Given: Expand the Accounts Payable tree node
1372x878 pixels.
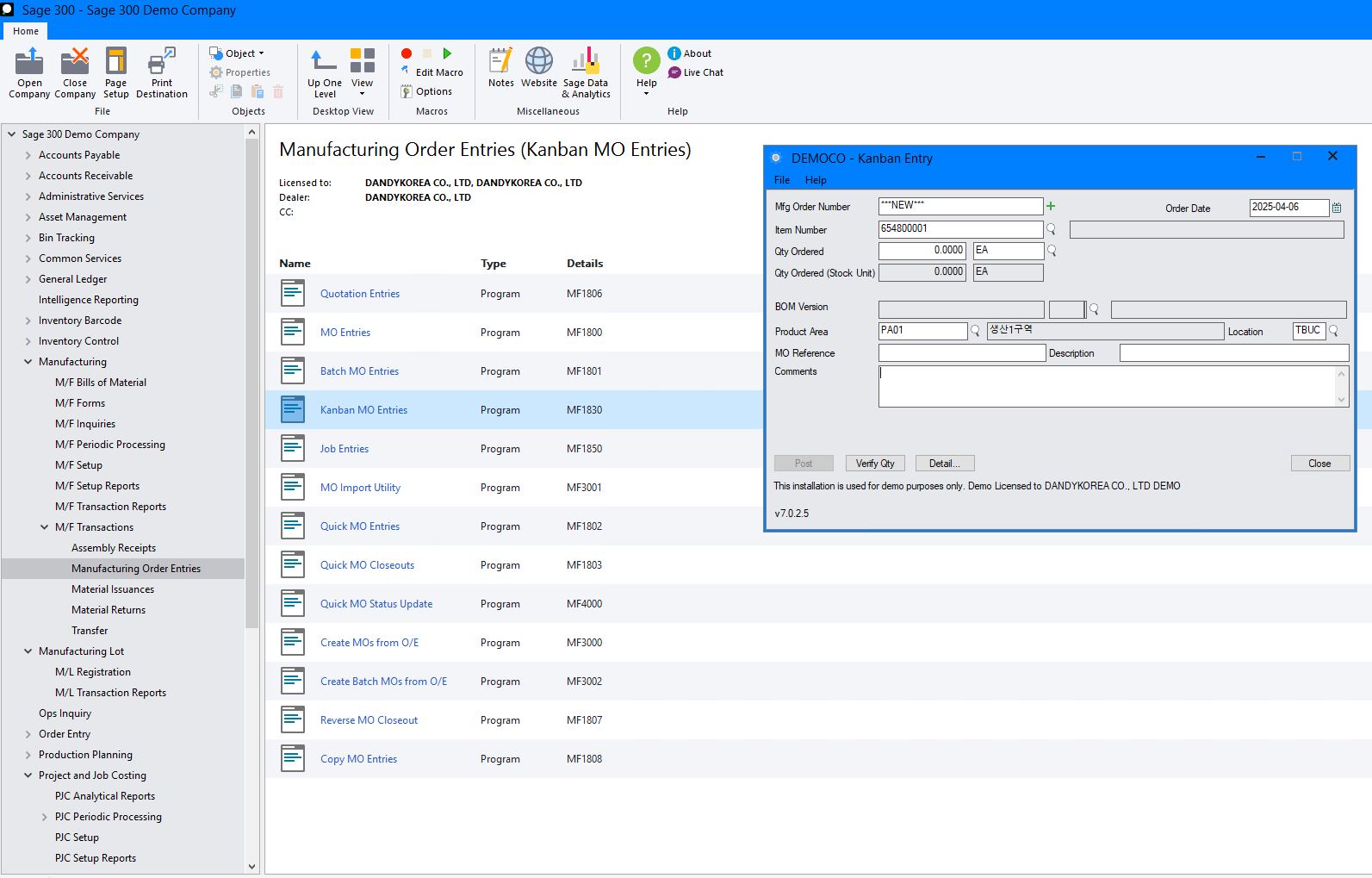Looking at the screenshot, I should (28, 155).
